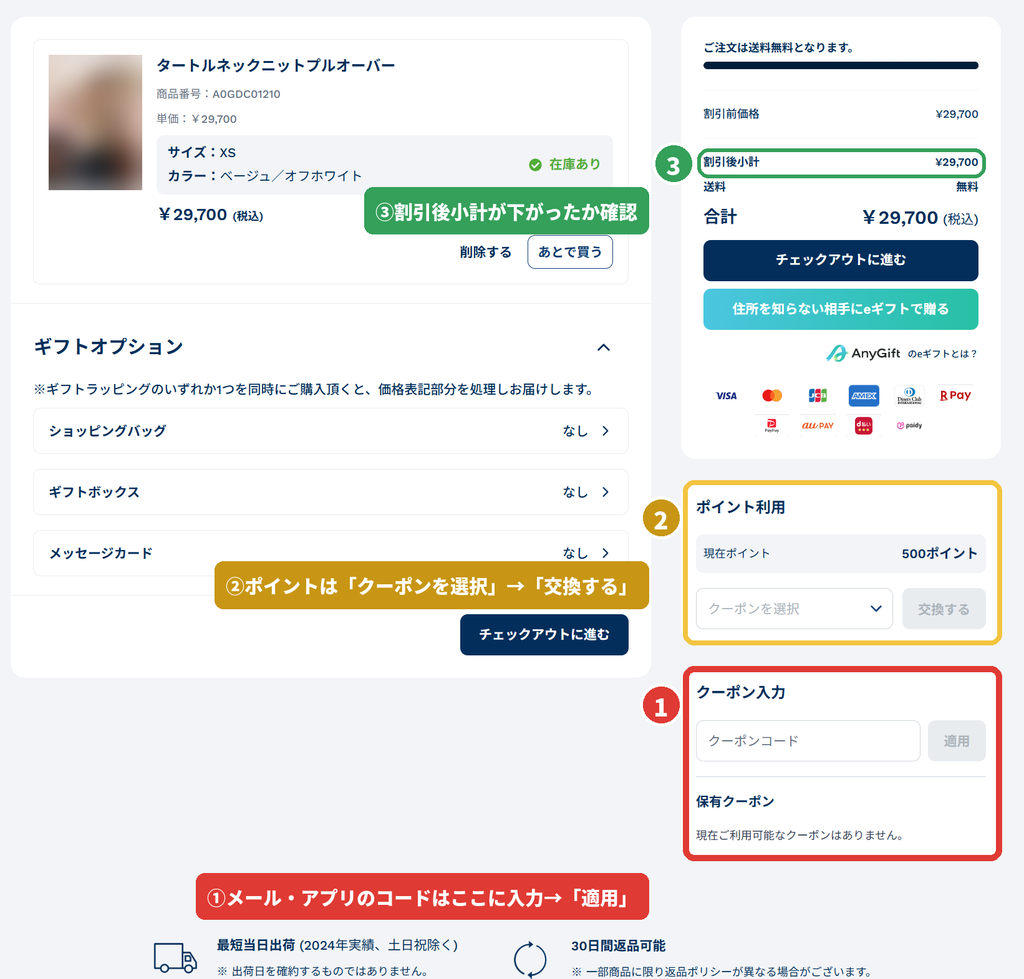Image resolution: width=1024 pixels, height=979 pixels.
Task: Click the VISA payment logo
Action: click(x=726, y=396)
